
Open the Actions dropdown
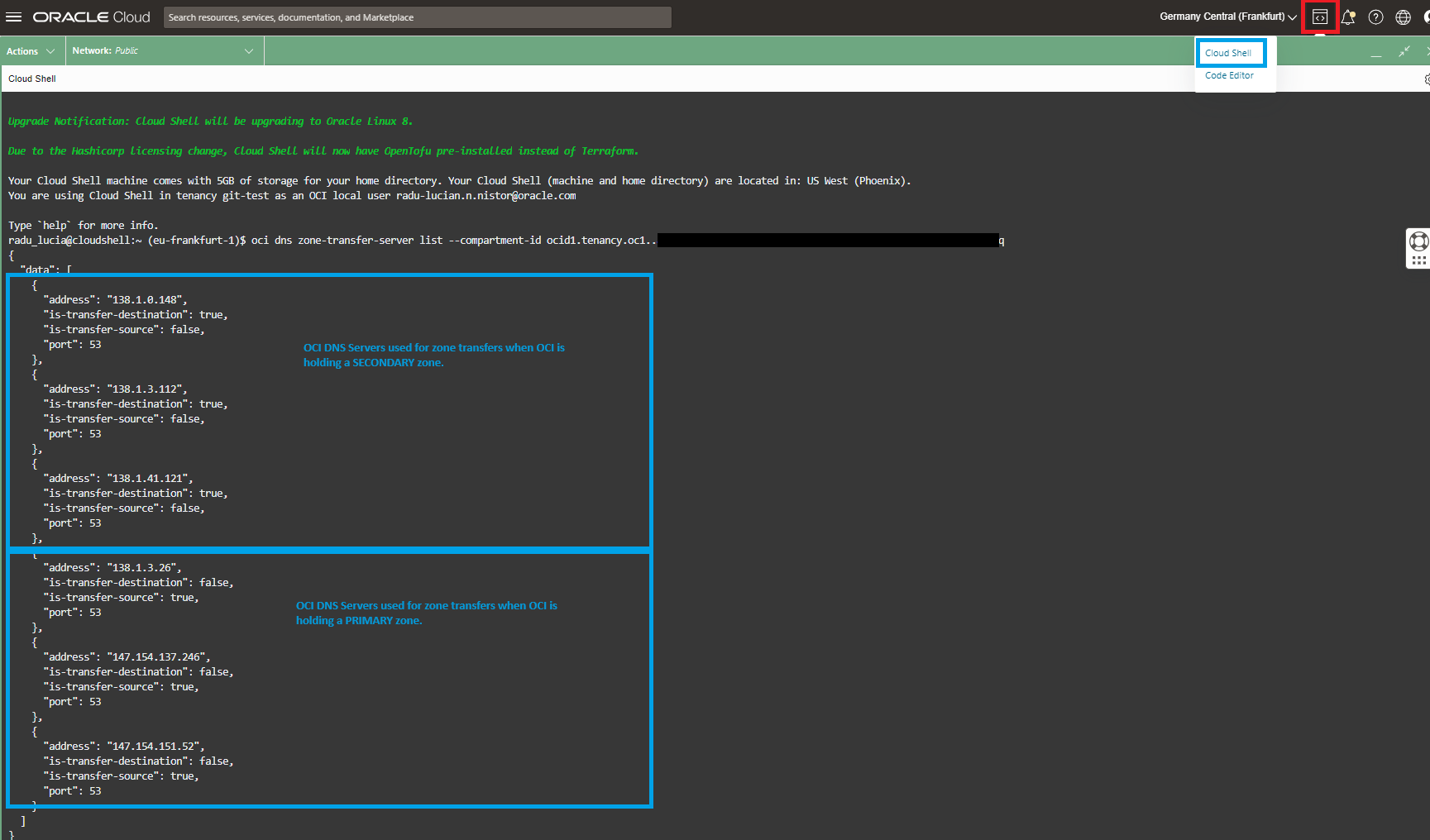click(31, 51)
